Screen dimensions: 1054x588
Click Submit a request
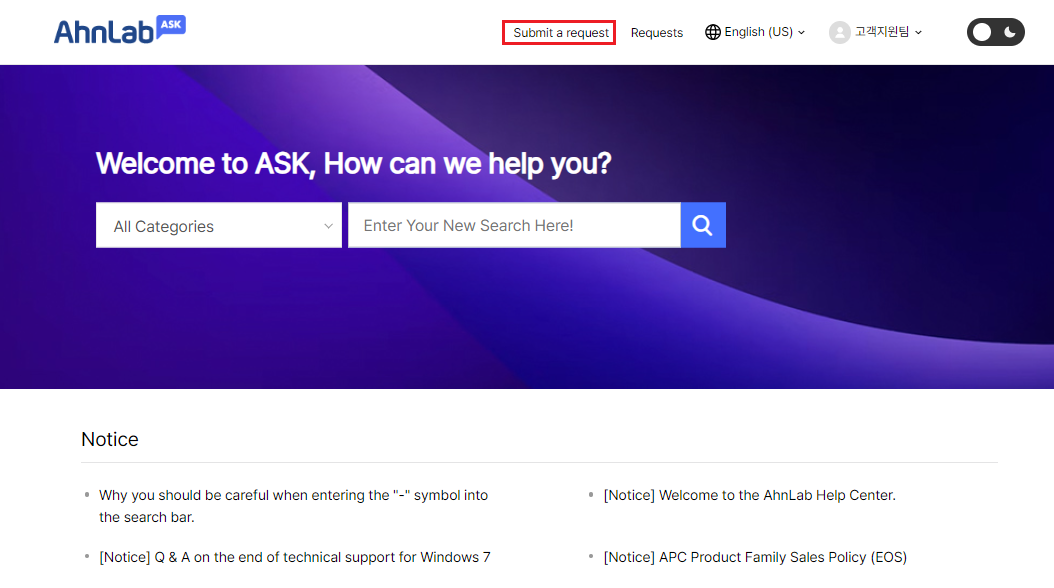coord(558,32)
